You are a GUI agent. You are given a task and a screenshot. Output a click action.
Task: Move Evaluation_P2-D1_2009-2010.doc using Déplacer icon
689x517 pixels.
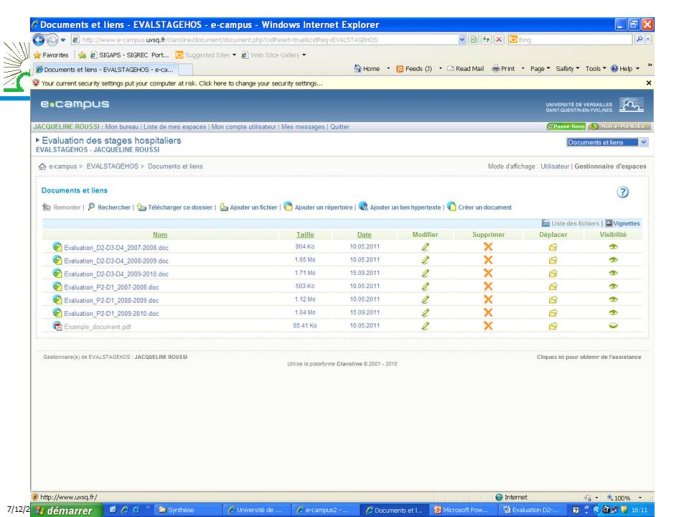pyautogui.click(x=553, y=313)
